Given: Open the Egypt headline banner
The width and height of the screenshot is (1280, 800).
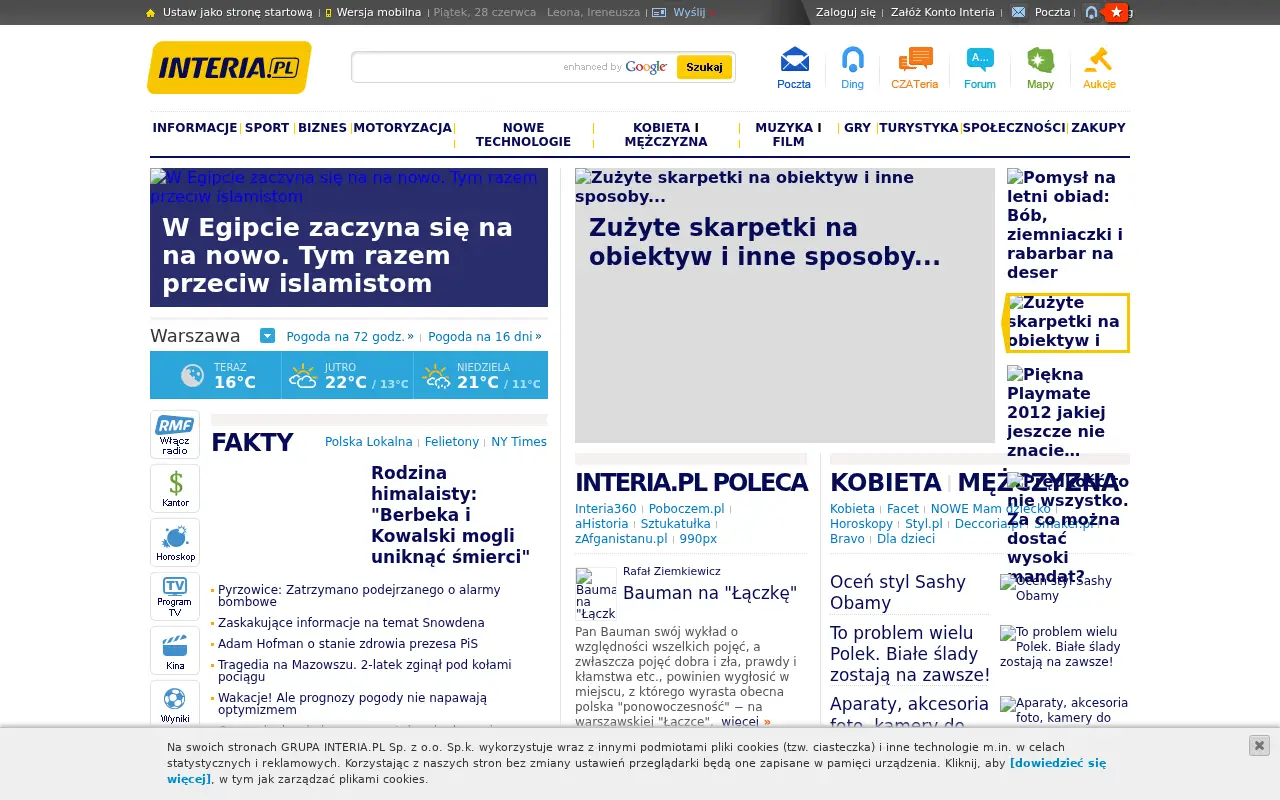Looking at the screenshot, I should (349, 237).
